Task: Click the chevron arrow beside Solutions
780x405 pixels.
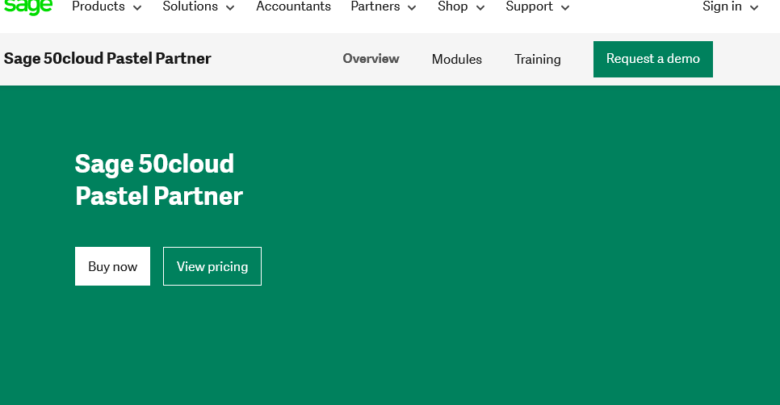Action: coord(230,8)
